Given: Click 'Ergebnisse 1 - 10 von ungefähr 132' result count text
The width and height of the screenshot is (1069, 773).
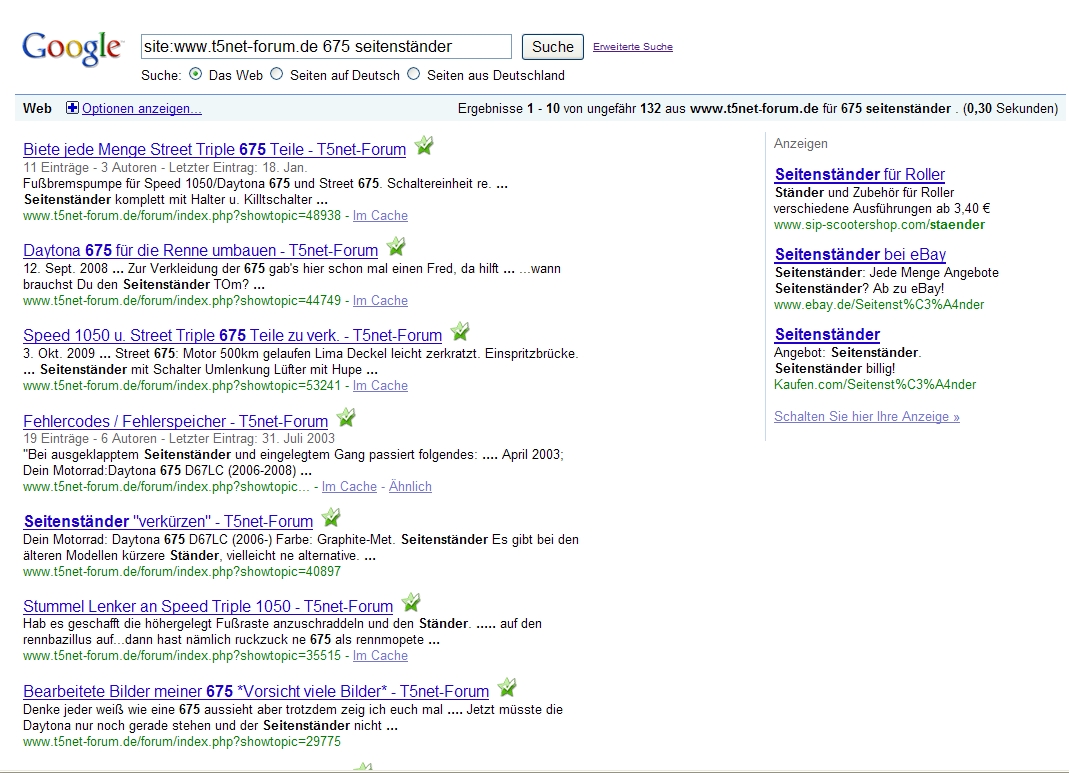Looking at the screenshot, I should click(559, 108).
